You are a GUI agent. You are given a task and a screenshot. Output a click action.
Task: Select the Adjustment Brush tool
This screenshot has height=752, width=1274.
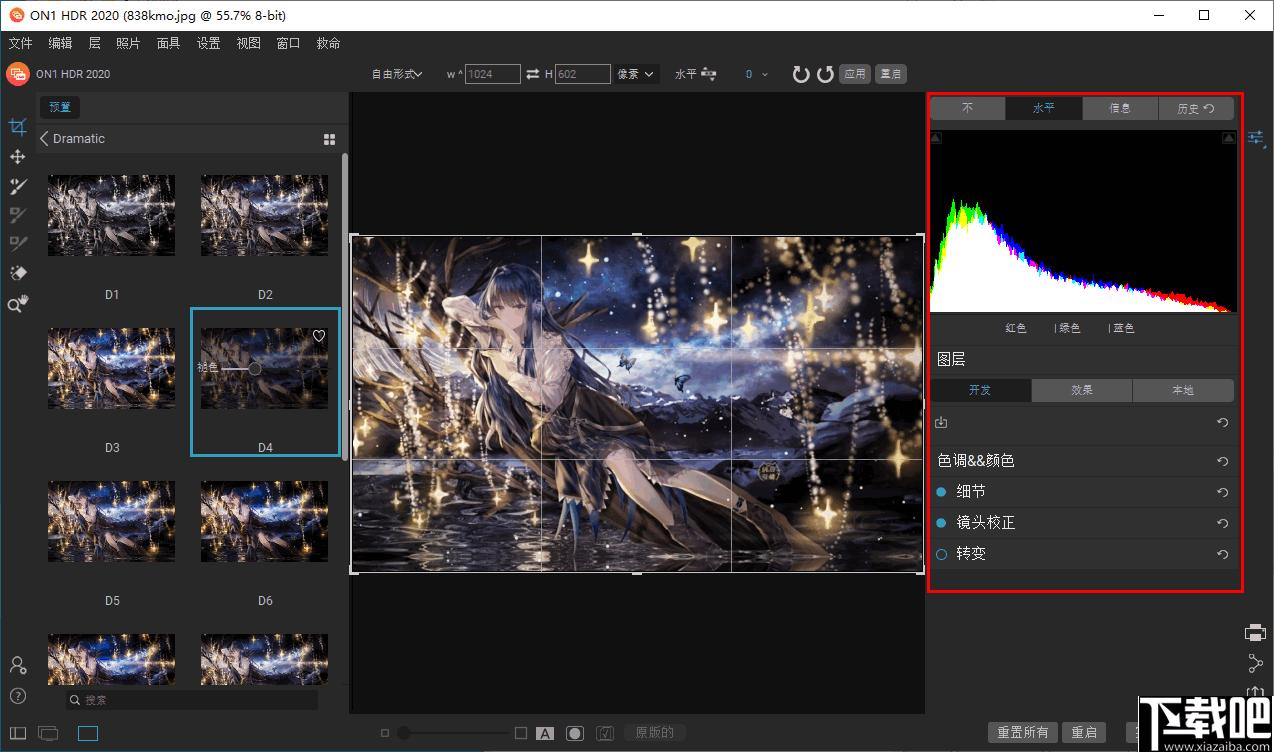(x=17, y=186)
